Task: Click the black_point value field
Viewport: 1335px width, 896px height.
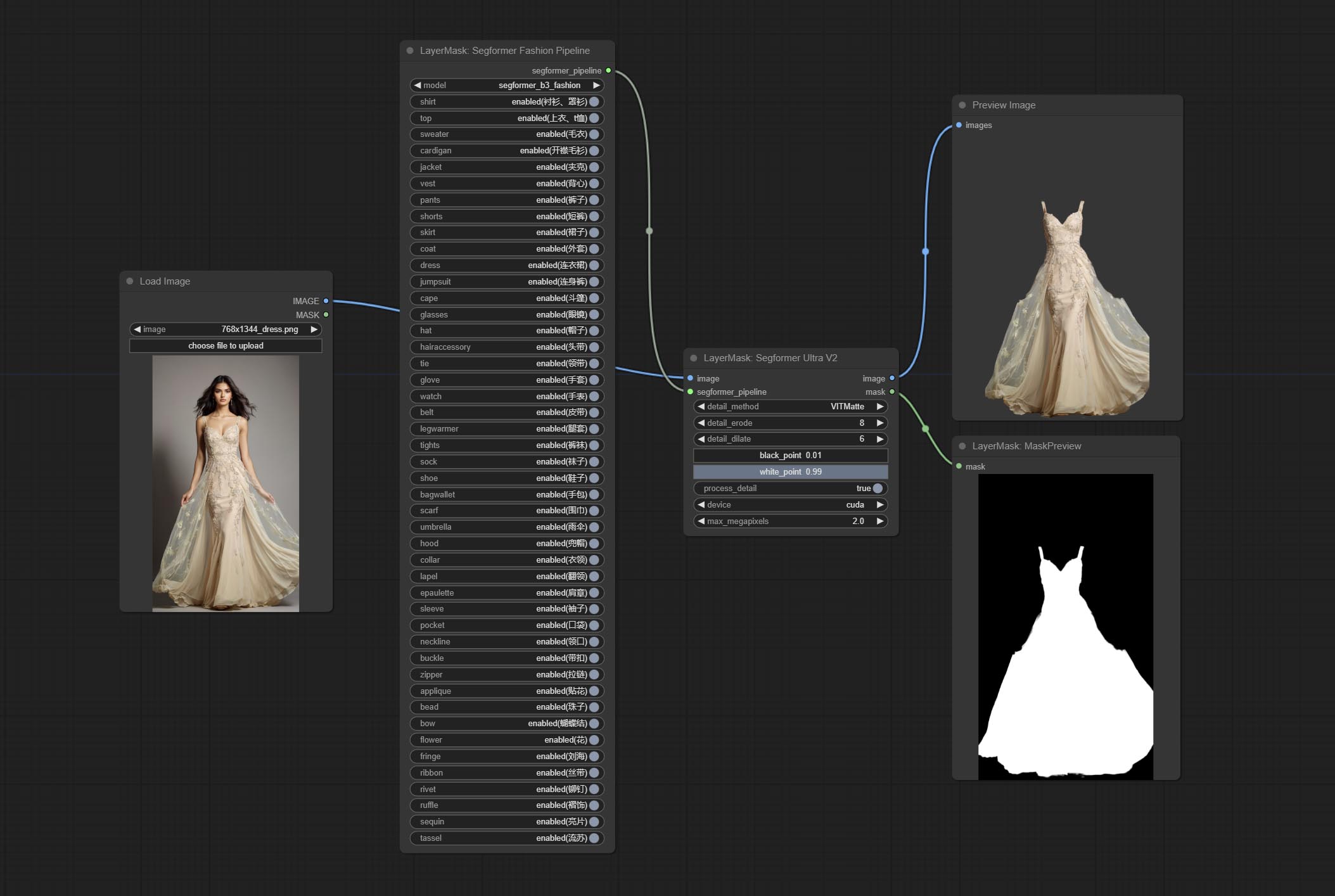Action: (x=790, y=456)
